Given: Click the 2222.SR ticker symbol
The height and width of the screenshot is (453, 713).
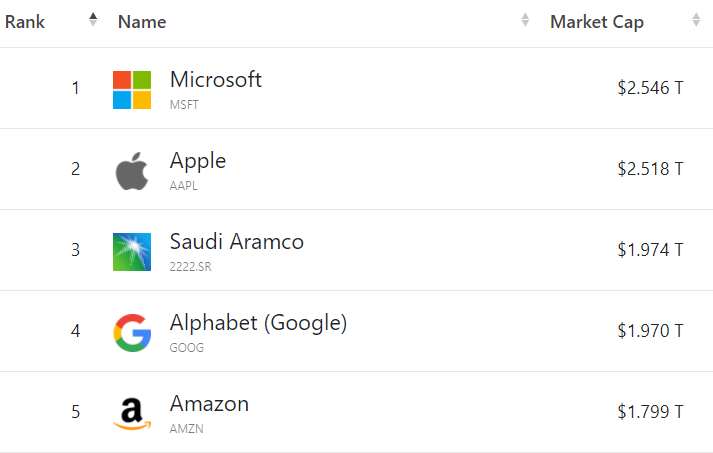Looking at the screenshot, I should [191, 267].
